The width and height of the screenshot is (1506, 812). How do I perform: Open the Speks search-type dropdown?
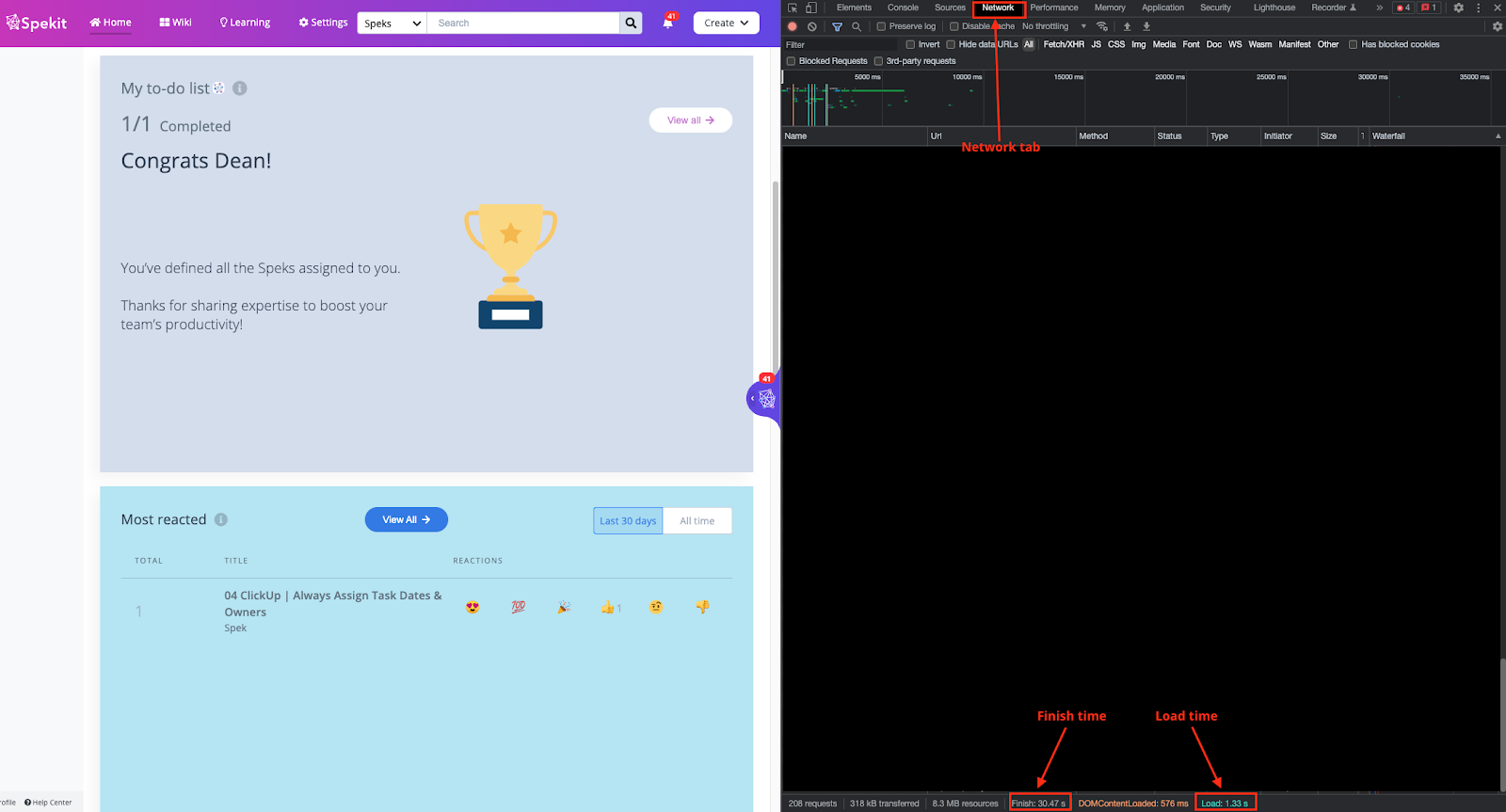392,24
